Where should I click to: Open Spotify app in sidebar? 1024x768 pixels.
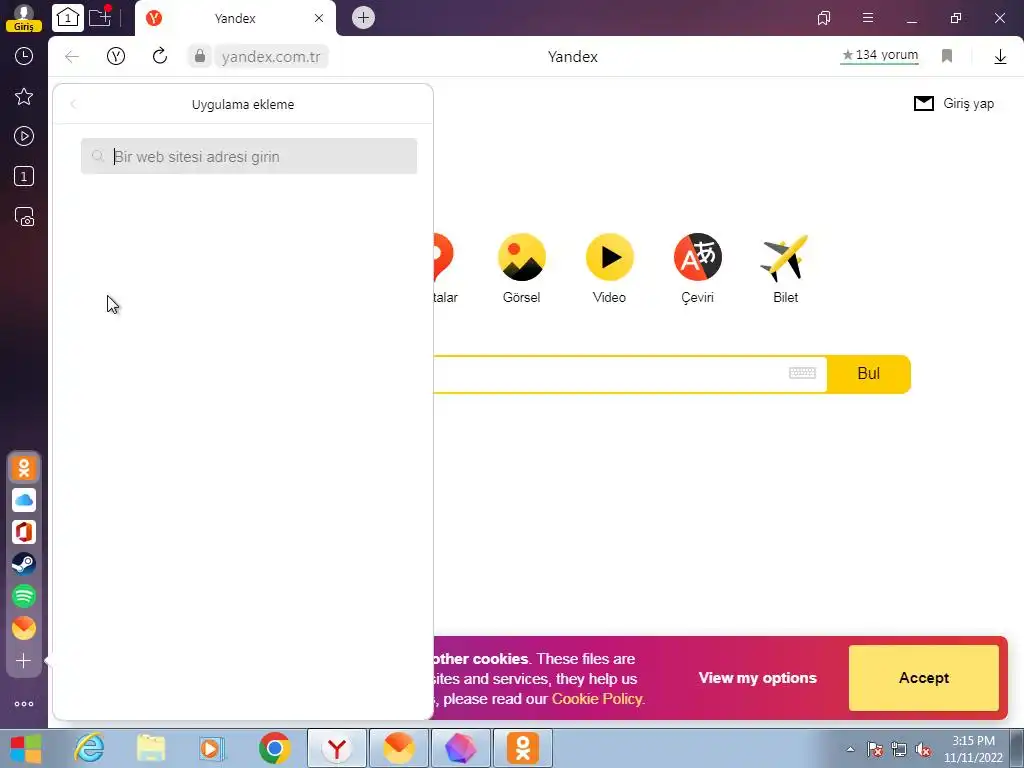click(x=24, y=596)
